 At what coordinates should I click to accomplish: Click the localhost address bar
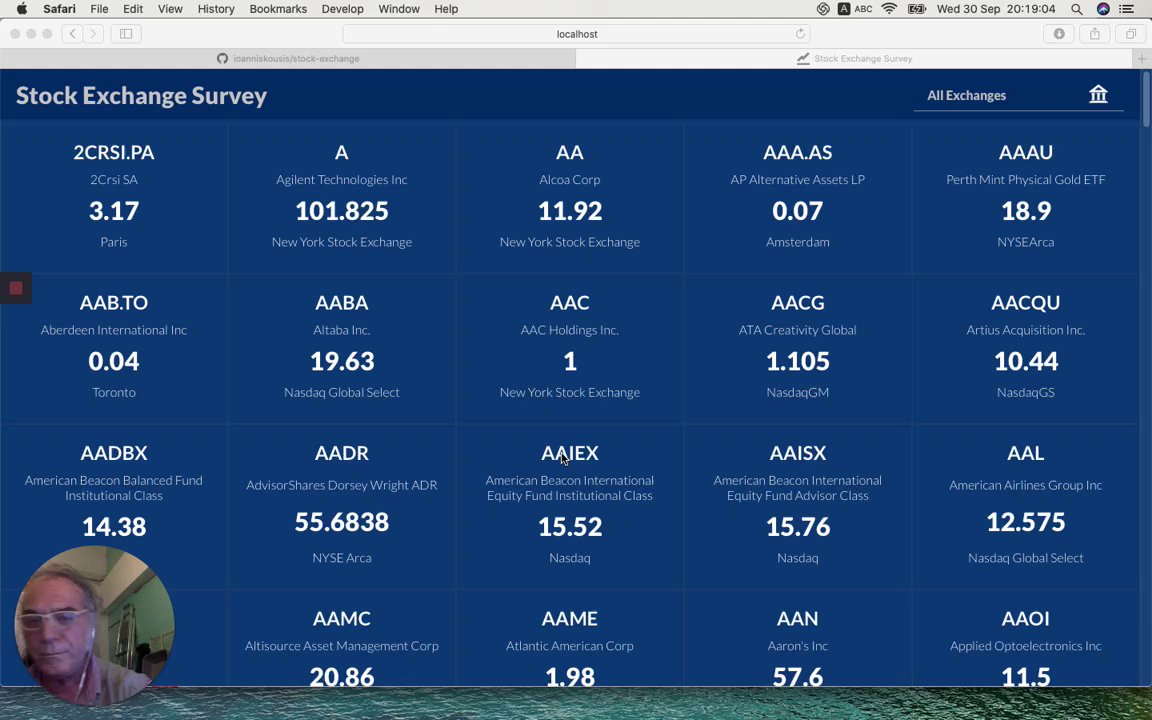pyautogui.click(x=577, y=34)
